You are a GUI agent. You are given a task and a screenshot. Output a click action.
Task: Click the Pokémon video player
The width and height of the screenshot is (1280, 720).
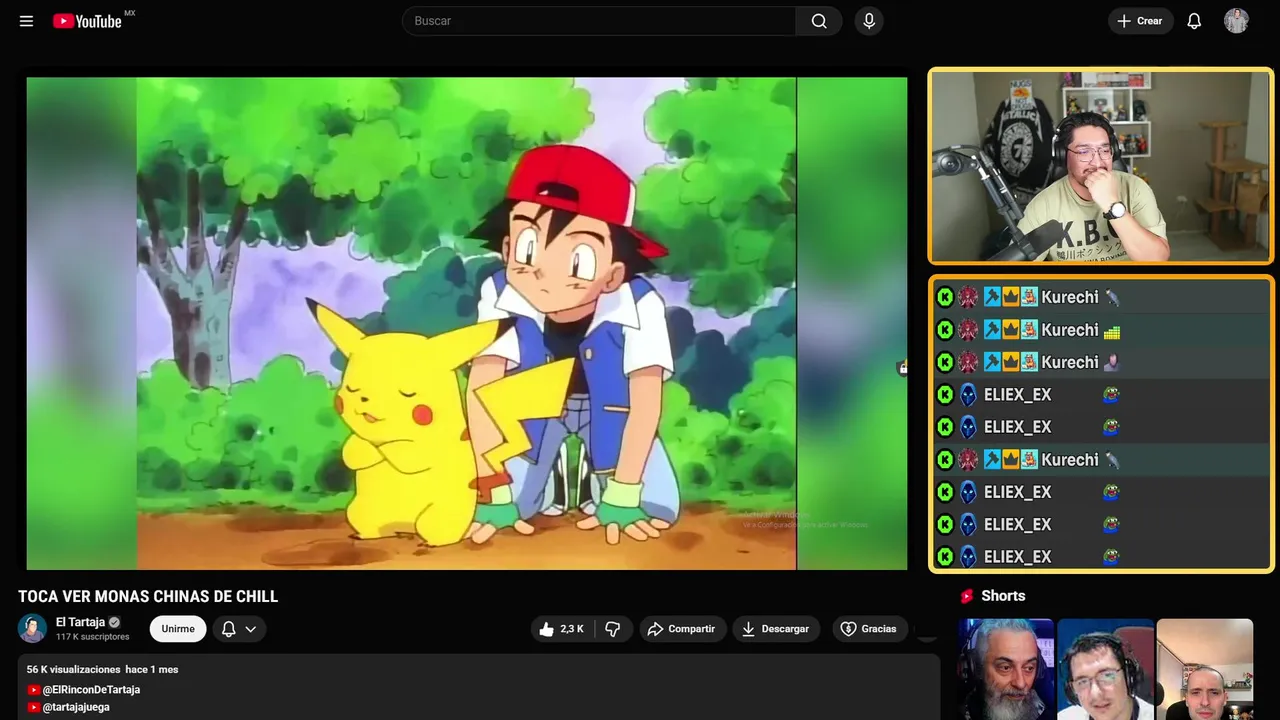467,323
